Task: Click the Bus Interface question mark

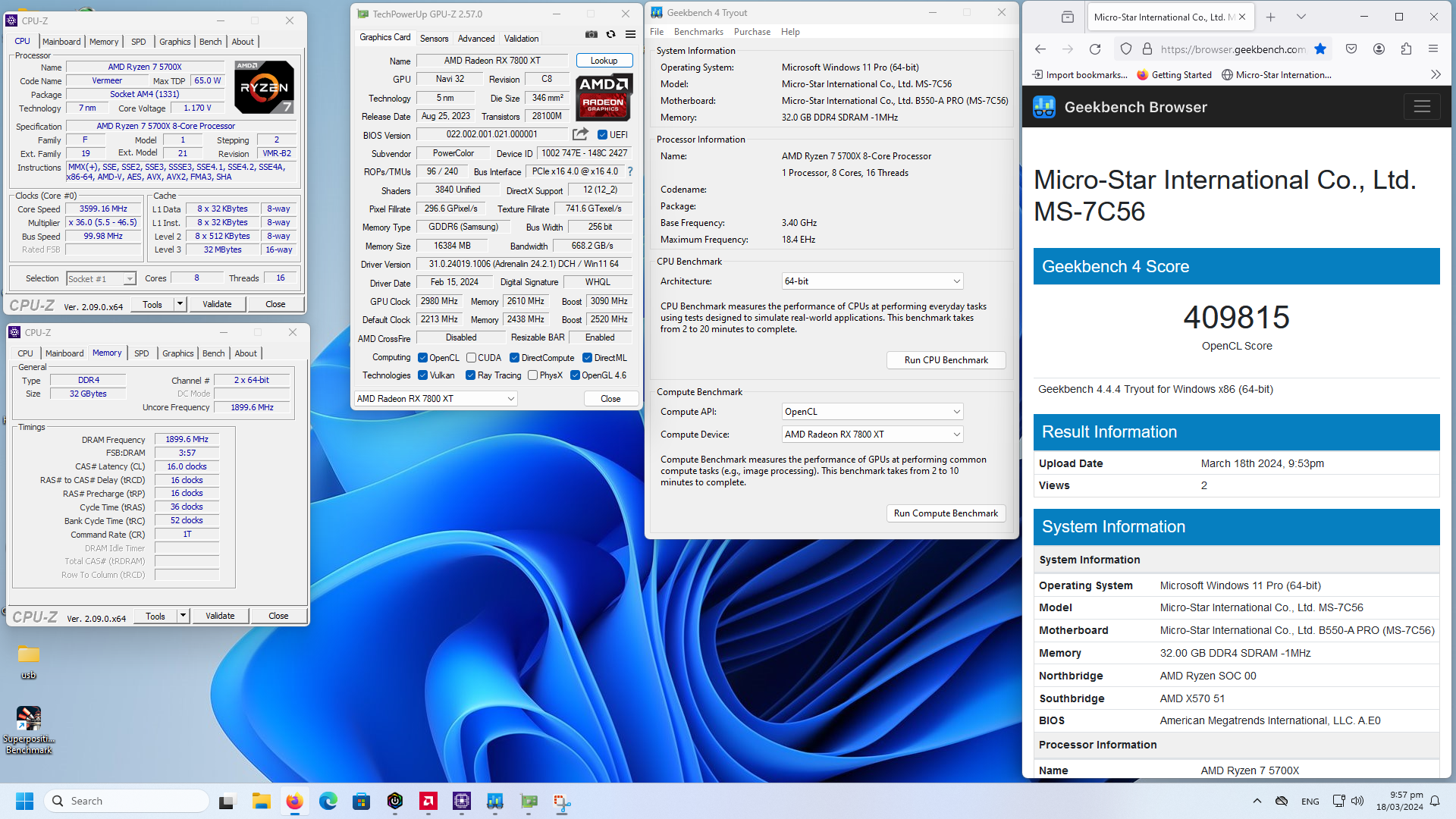Action: [x=630, y=171]
